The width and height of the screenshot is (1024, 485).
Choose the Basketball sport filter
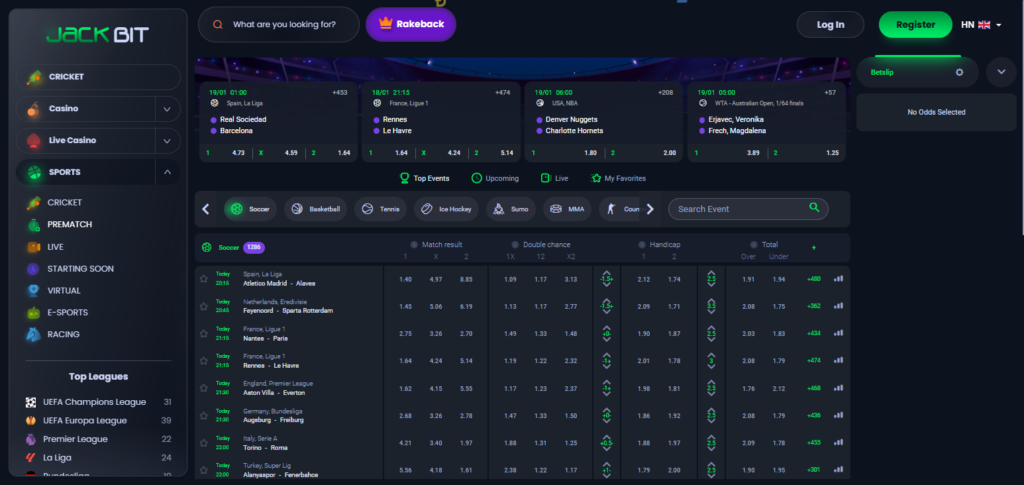click(x=313, y=210)
